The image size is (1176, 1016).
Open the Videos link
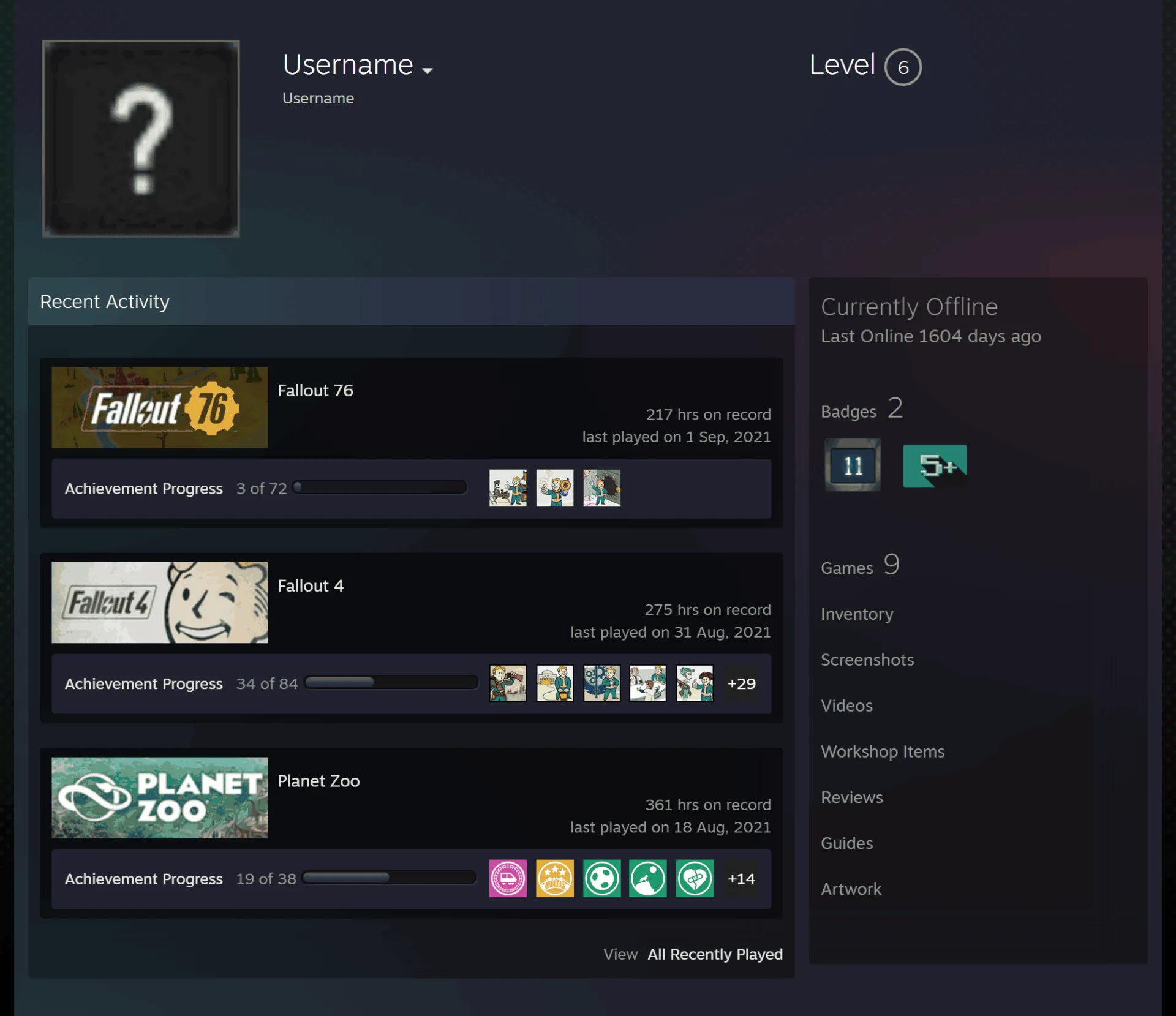(846, 706)
